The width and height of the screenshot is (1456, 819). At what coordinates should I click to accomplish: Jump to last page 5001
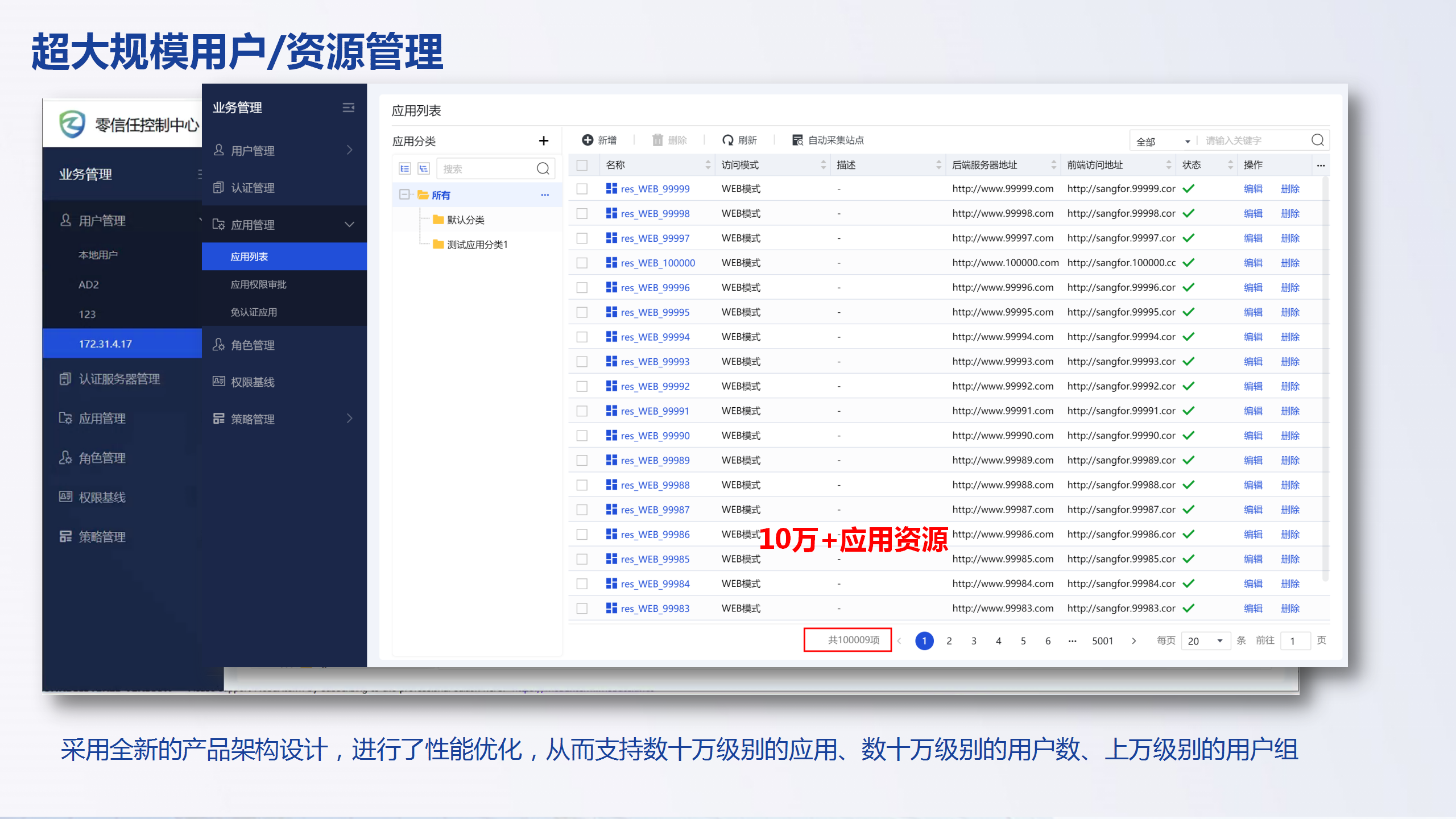click(x=1102, y=641)
